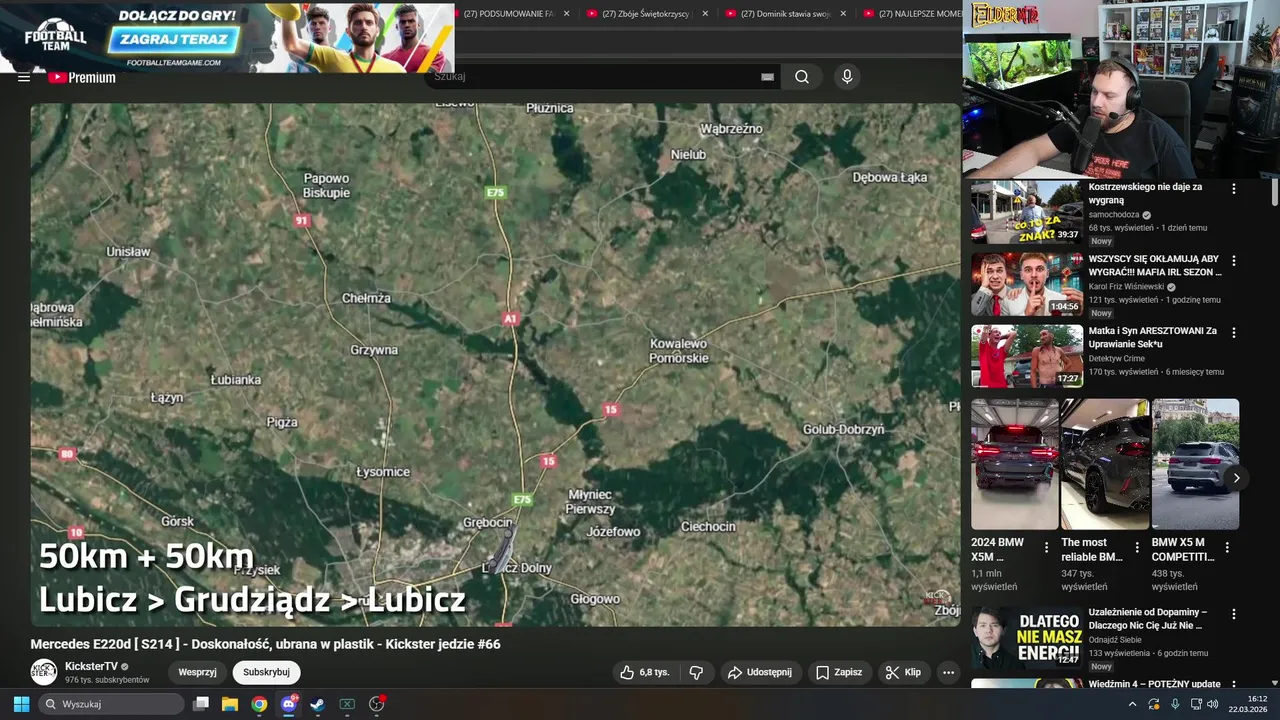This screenshot has width=1280, height=720.
Task: Open the volume speaker tray icon
Action: tap(1213, 704)
